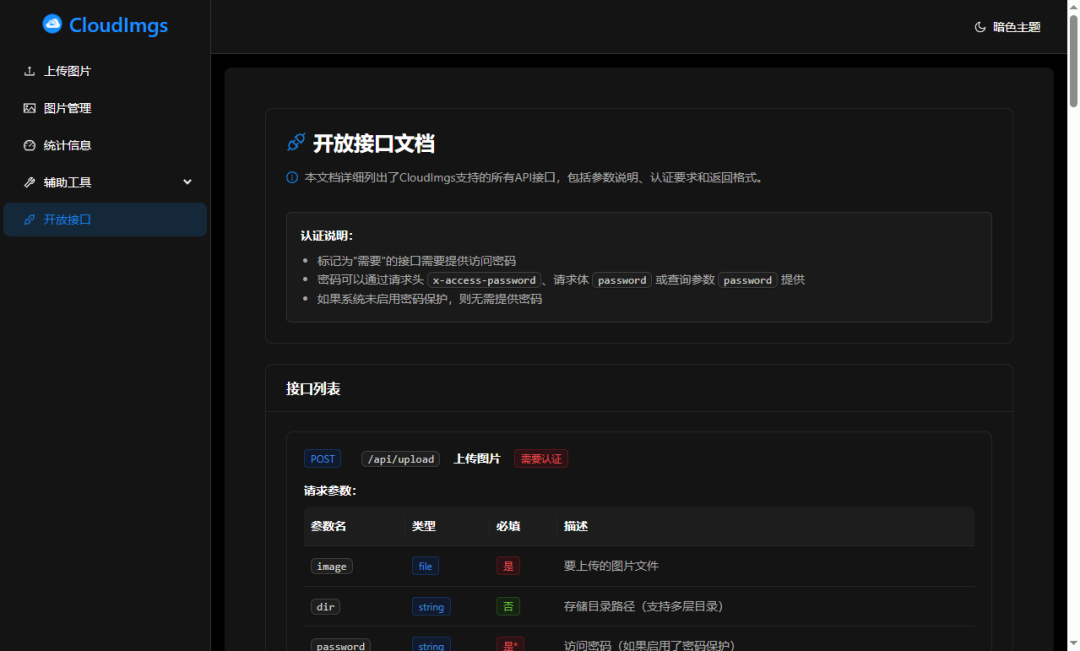Collapse the 辅助工具 section via its chevron

[187, 181]
